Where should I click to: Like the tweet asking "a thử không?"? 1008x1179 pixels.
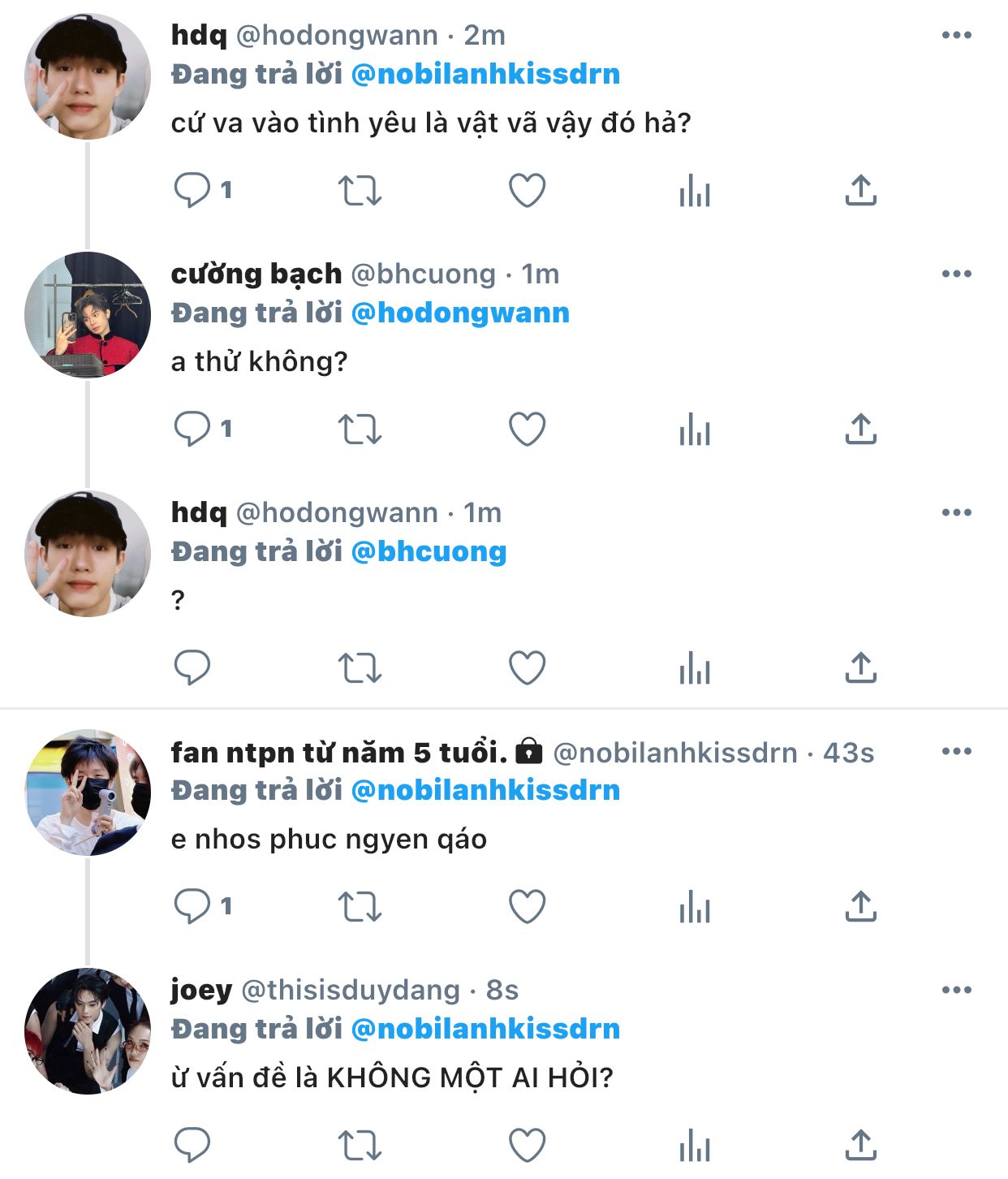click(x=527, y=429)
